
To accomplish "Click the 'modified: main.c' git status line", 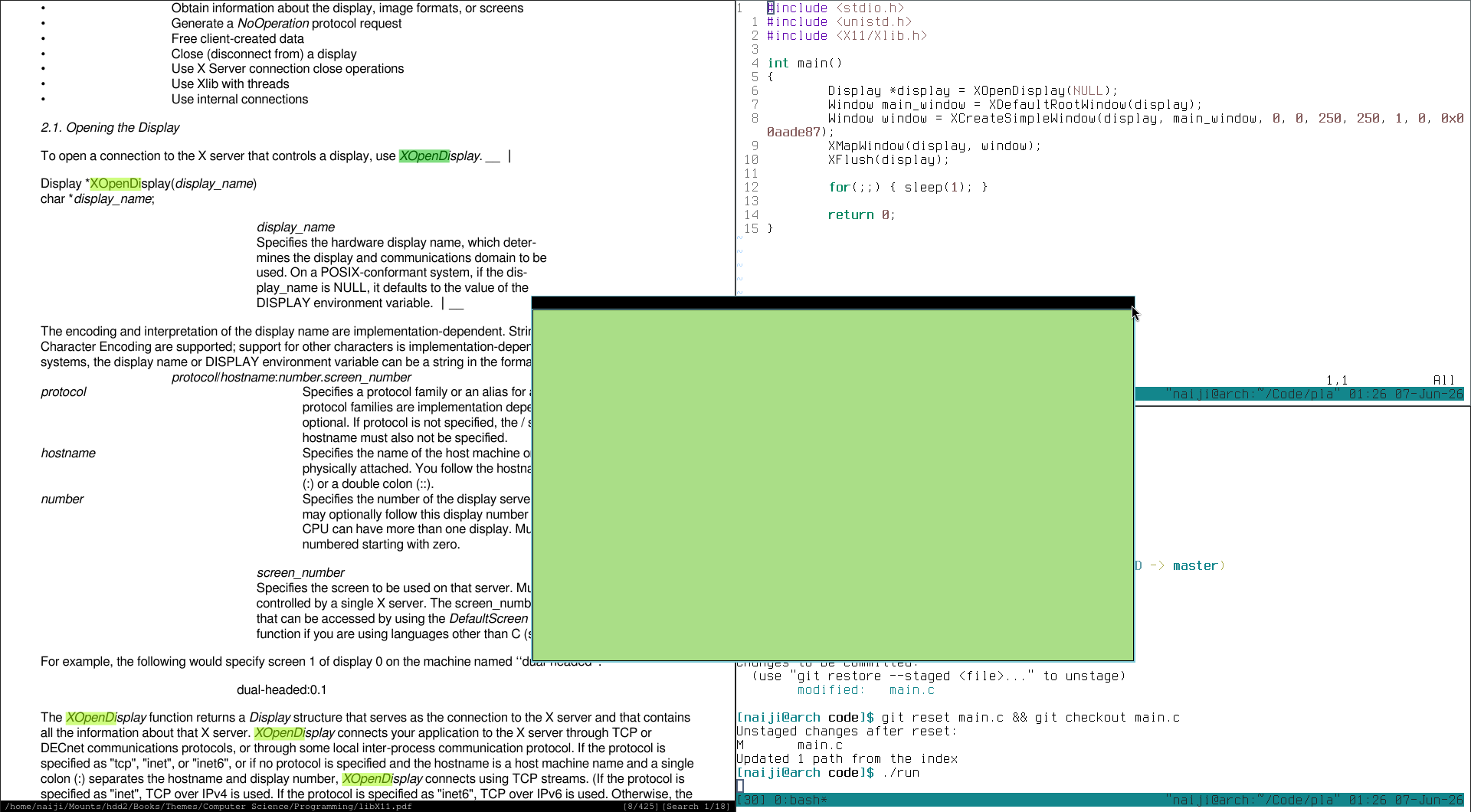I will tap(866, 690).
